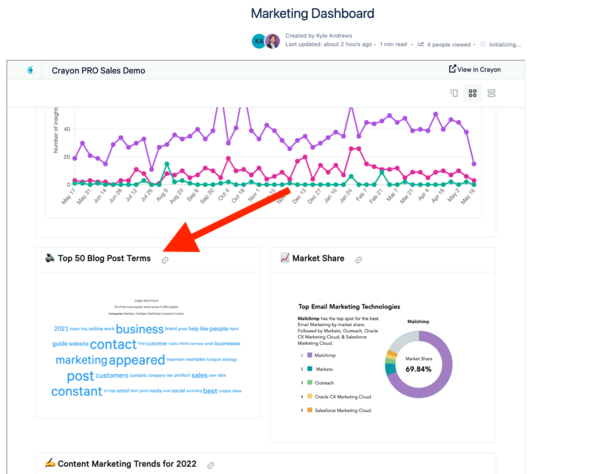
Task: Click 'appeared' in the blog terms cloud
Action: pyautogui.click(x=137, y=361)
